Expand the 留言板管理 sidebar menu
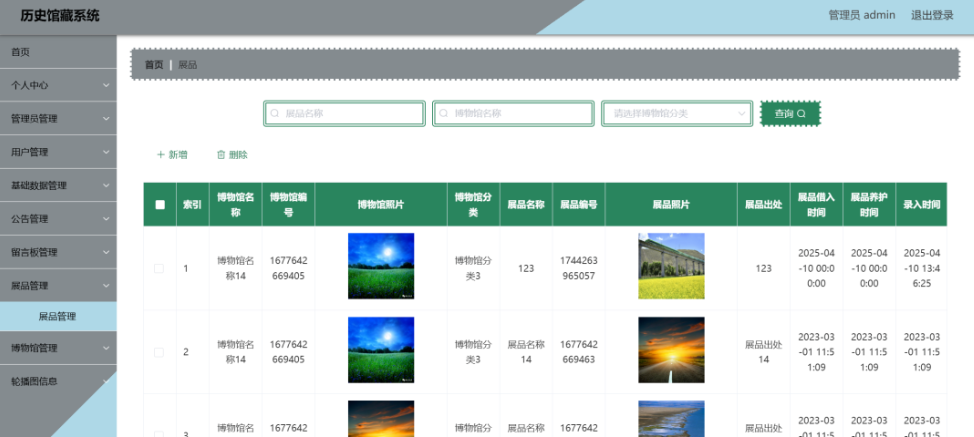The height and width of the screenshot is (437, 974). click(58, 253)
